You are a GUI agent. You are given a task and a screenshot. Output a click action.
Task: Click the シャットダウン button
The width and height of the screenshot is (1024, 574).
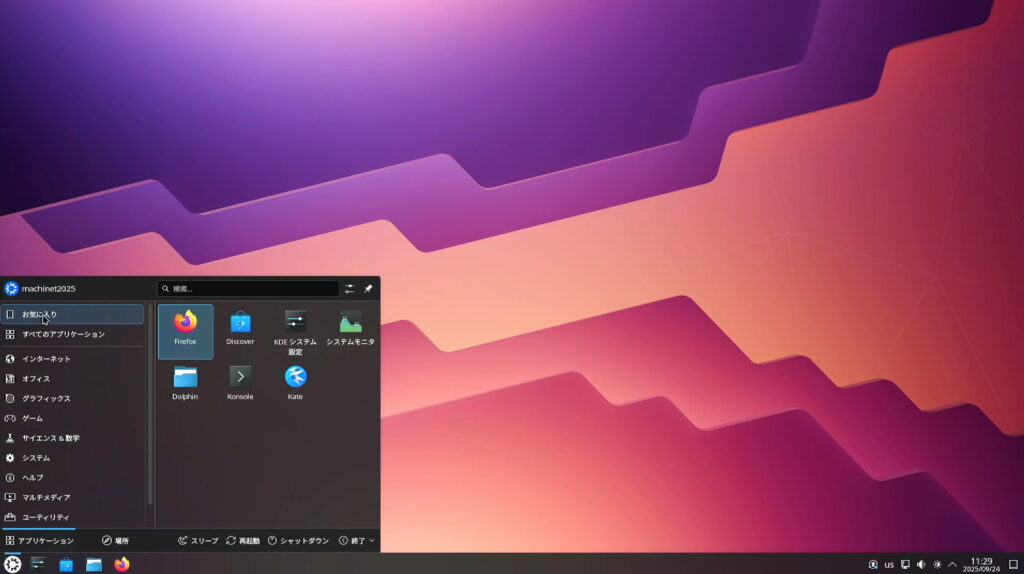click(298, 541)
